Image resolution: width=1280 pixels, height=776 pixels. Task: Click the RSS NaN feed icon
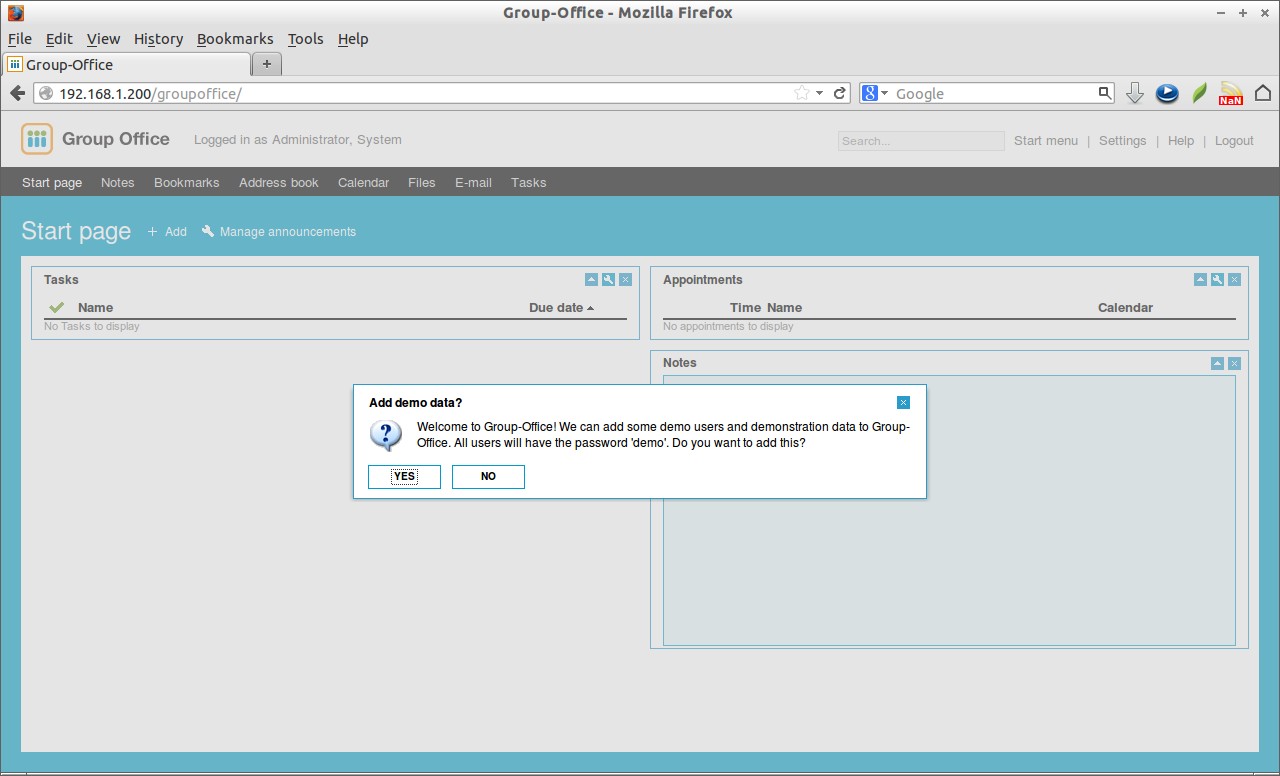pos(1231,93)
